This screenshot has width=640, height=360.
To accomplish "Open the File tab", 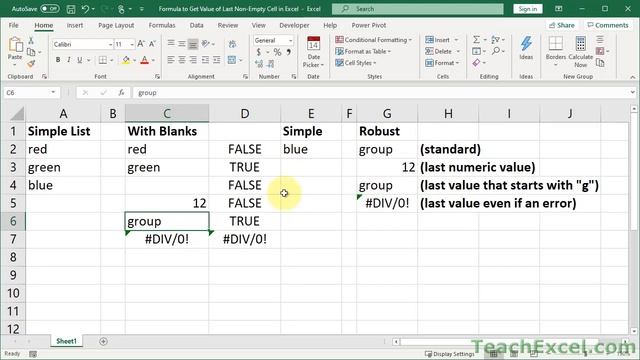I will click(13, 25).
